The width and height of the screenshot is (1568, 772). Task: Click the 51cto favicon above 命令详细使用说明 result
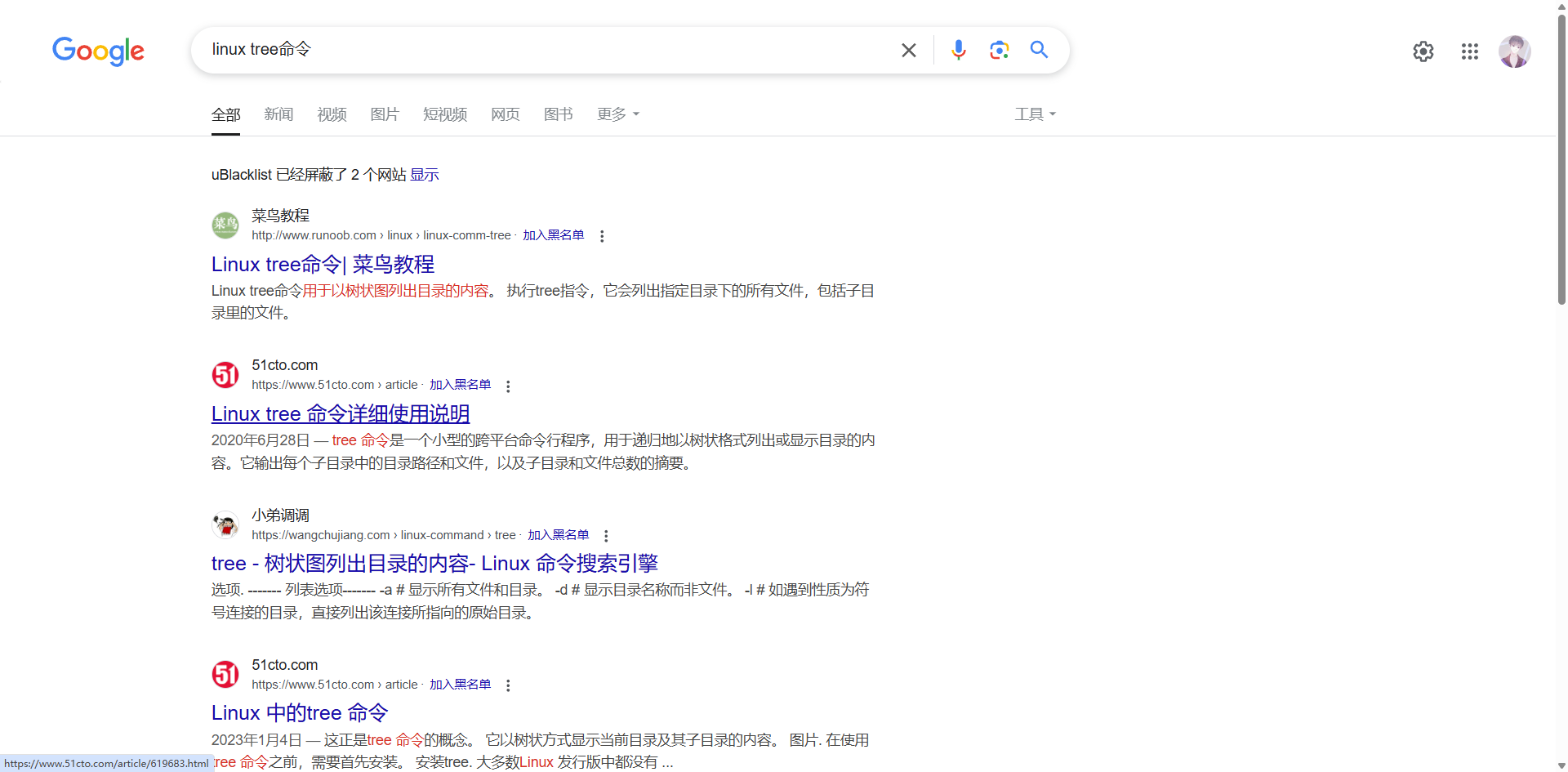225,375
